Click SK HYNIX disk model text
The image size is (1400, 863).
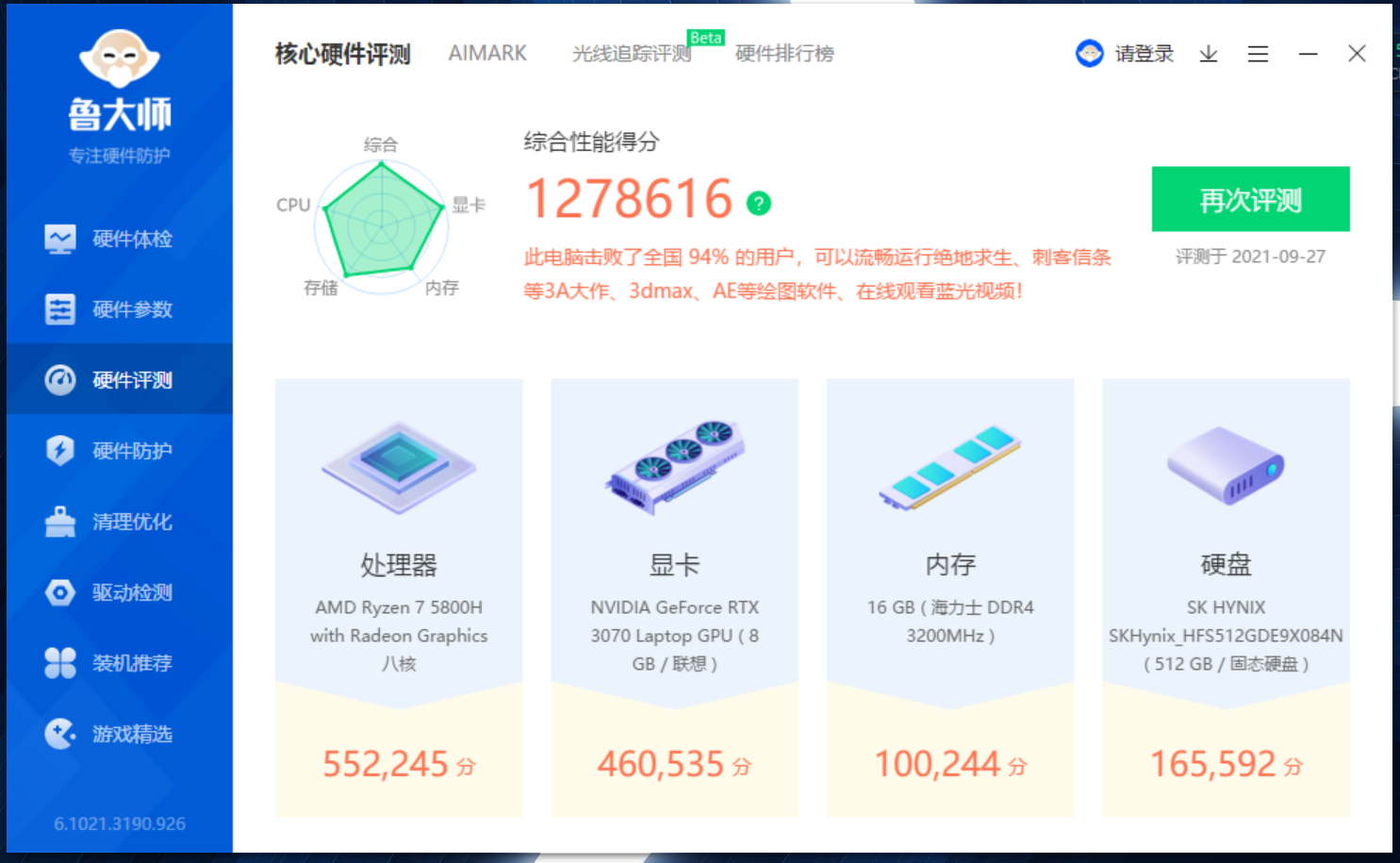tap(1226, 636)
